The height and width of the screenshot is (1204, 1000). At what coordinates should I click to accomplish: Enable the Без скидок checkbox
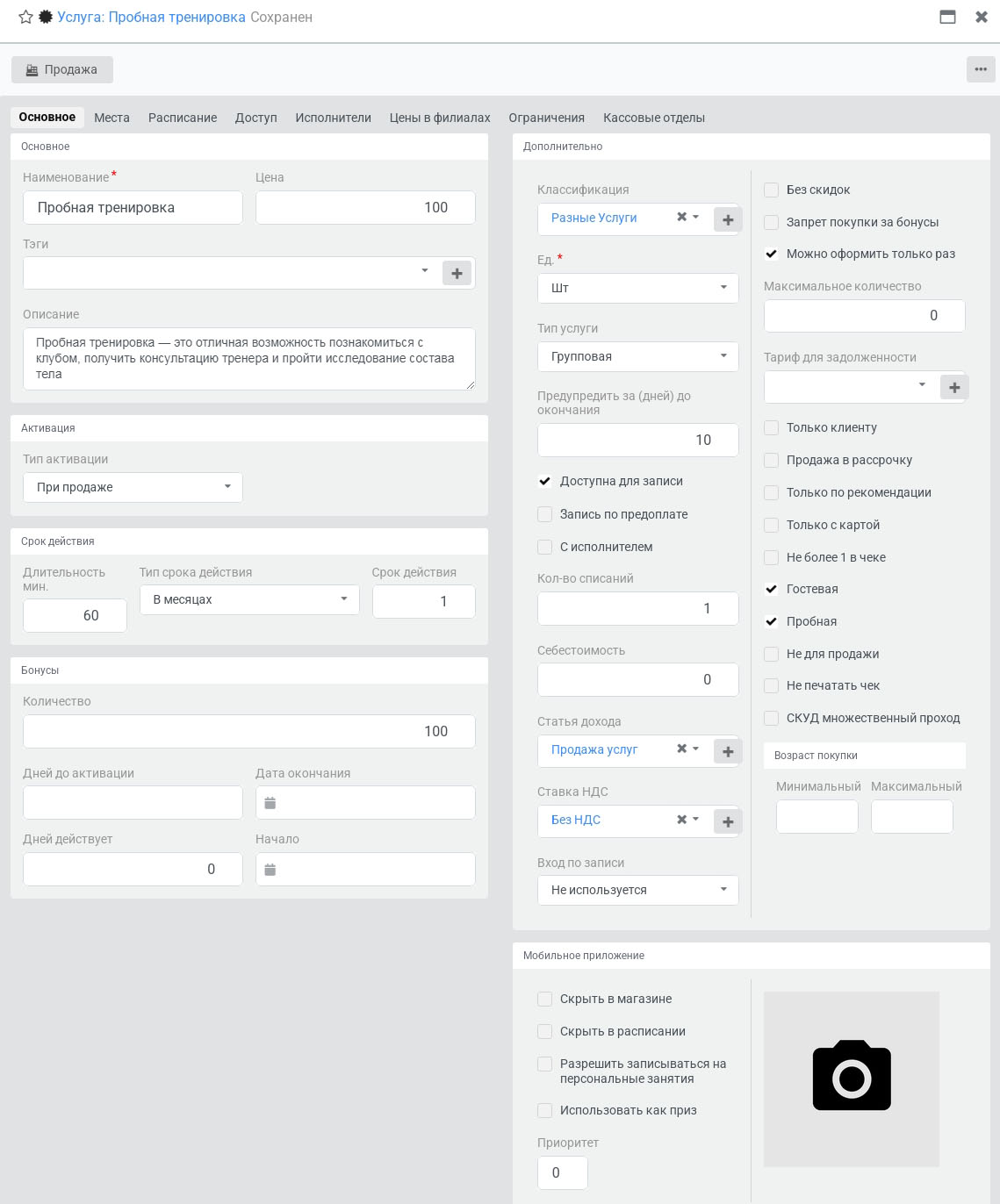coord(772,190)
